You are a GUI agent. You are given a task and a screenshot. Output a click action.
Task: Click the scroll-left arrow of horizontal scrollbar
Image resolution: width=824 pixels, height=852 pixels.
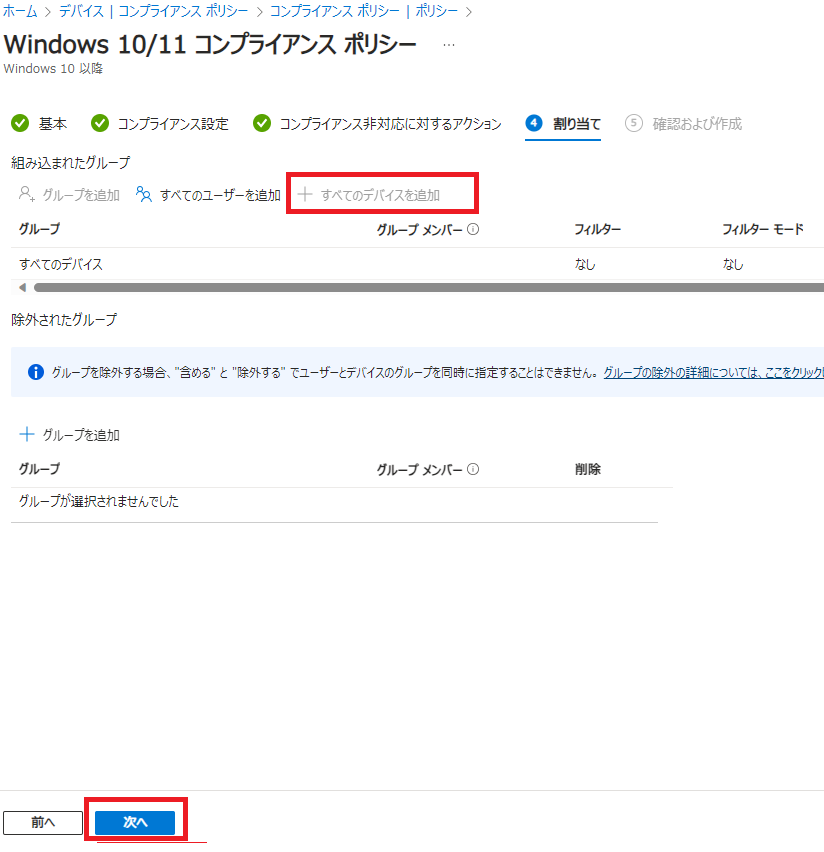click(22, 287)
